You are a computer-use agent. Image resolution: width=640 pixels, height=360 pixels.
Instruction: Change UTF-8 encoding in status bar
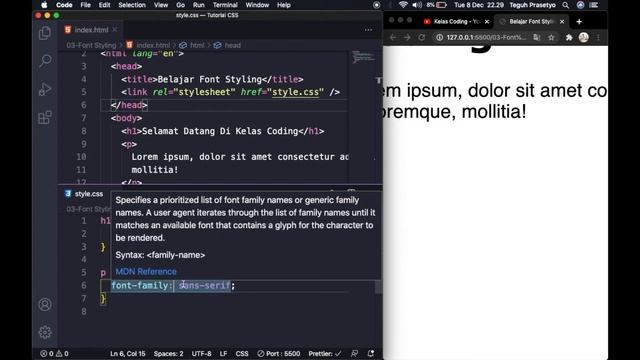(x=201, y=353)
